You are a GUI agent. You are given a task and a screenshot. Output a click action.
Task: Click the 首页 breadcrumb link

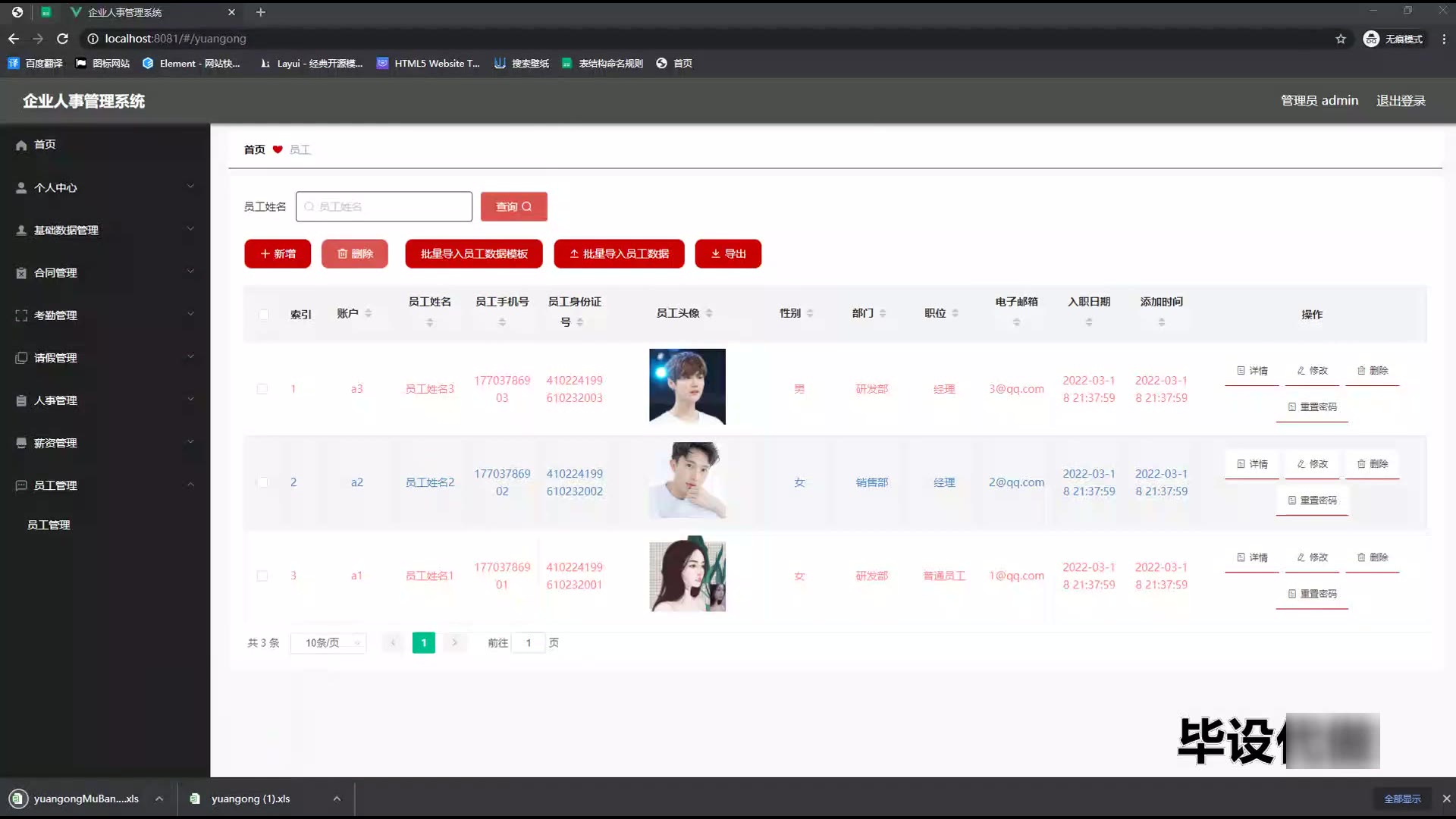point(254,149)
